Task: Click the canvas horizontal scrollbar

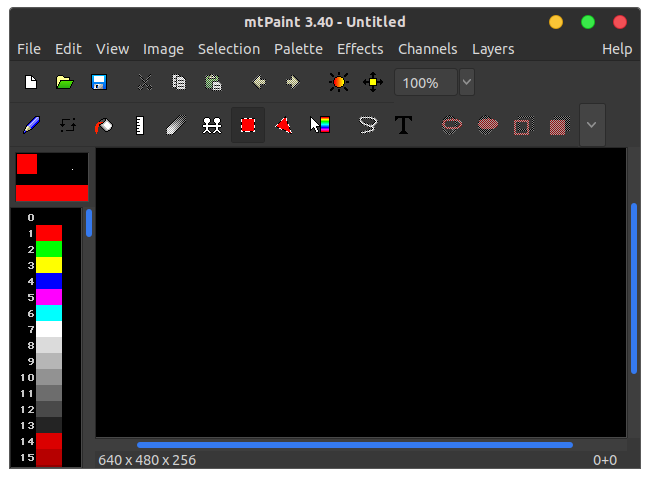Action: 355,445
